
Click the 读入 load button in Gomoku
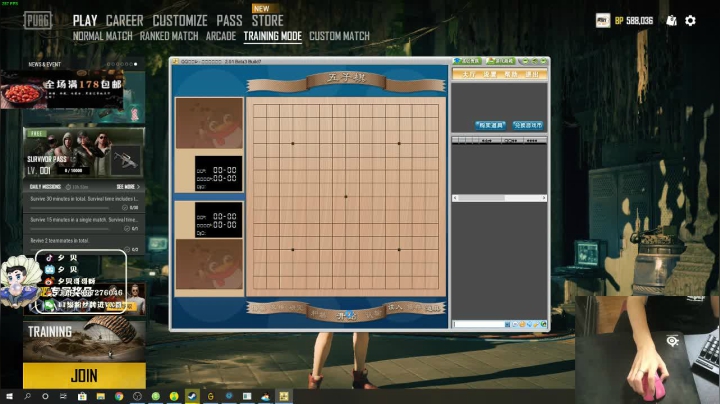click(x=395, y=308)
